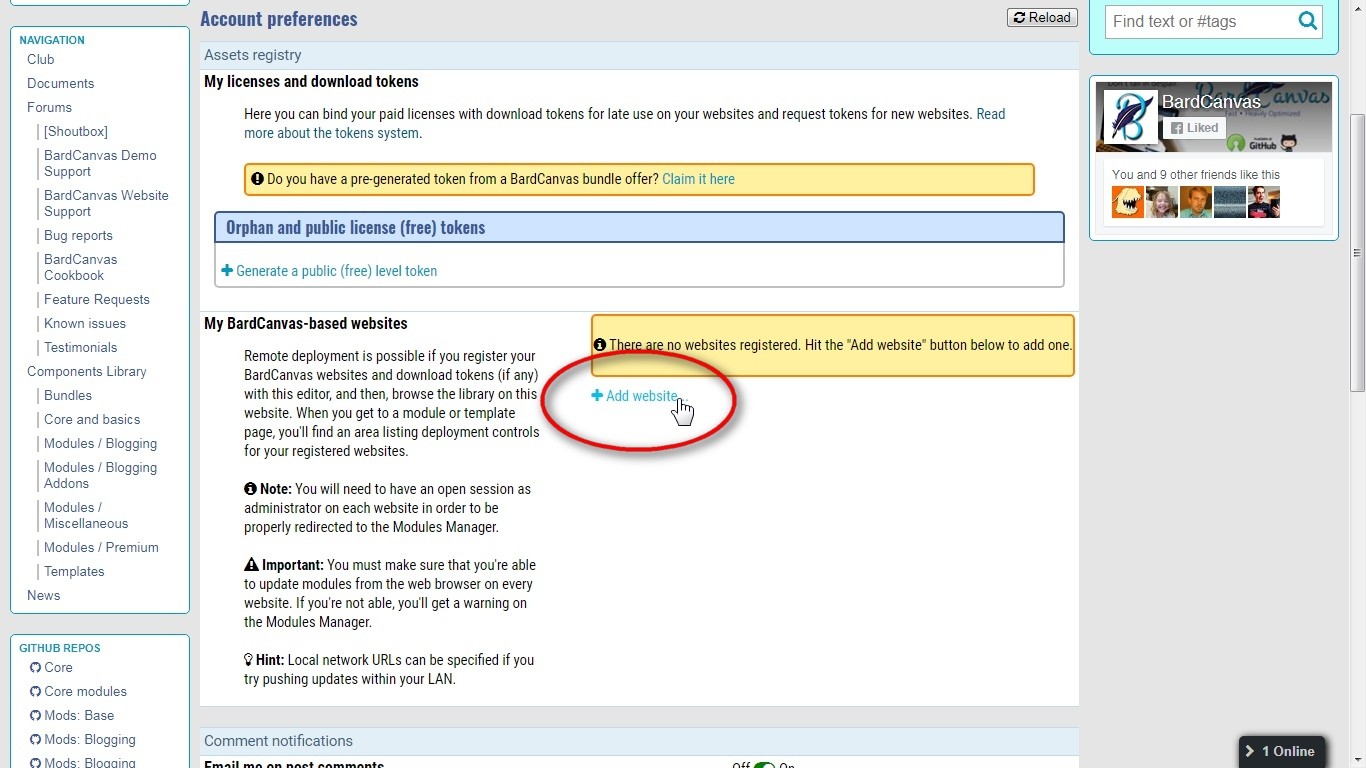1366x768 pixels.
Task: Click the Assets registry section header
Action: pyautogui.click(x=640, y=55)
